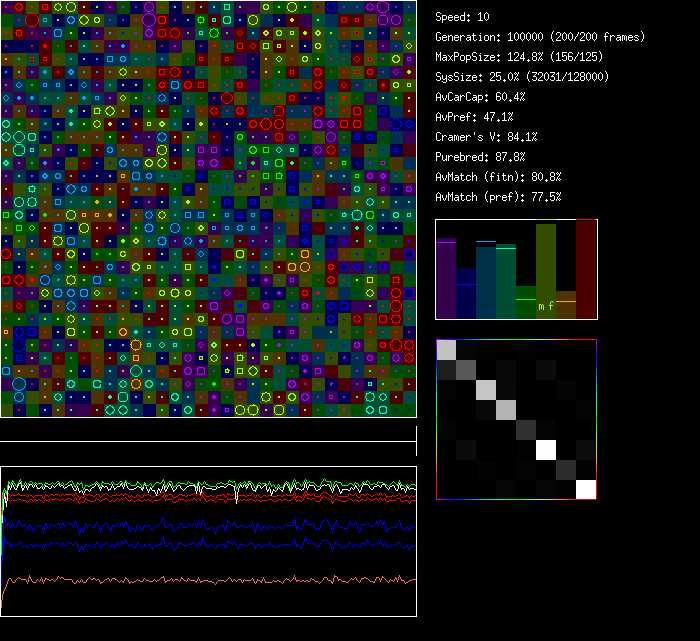The image size is (700, 641).
Task: Select the dark red histogram bar
Action: pyautogui.click(x=586, y=270)
